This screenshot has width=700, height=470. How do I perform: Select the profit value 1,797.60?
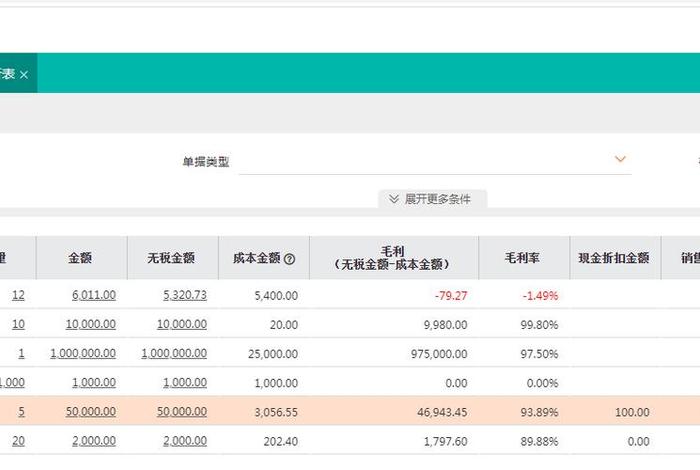click(x=446, y=441)
